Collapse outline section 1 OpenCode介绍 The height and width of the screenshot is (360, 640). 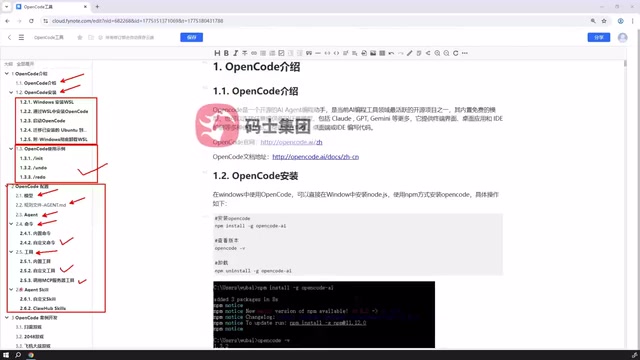pyautogui.click(x=7, y=73)
